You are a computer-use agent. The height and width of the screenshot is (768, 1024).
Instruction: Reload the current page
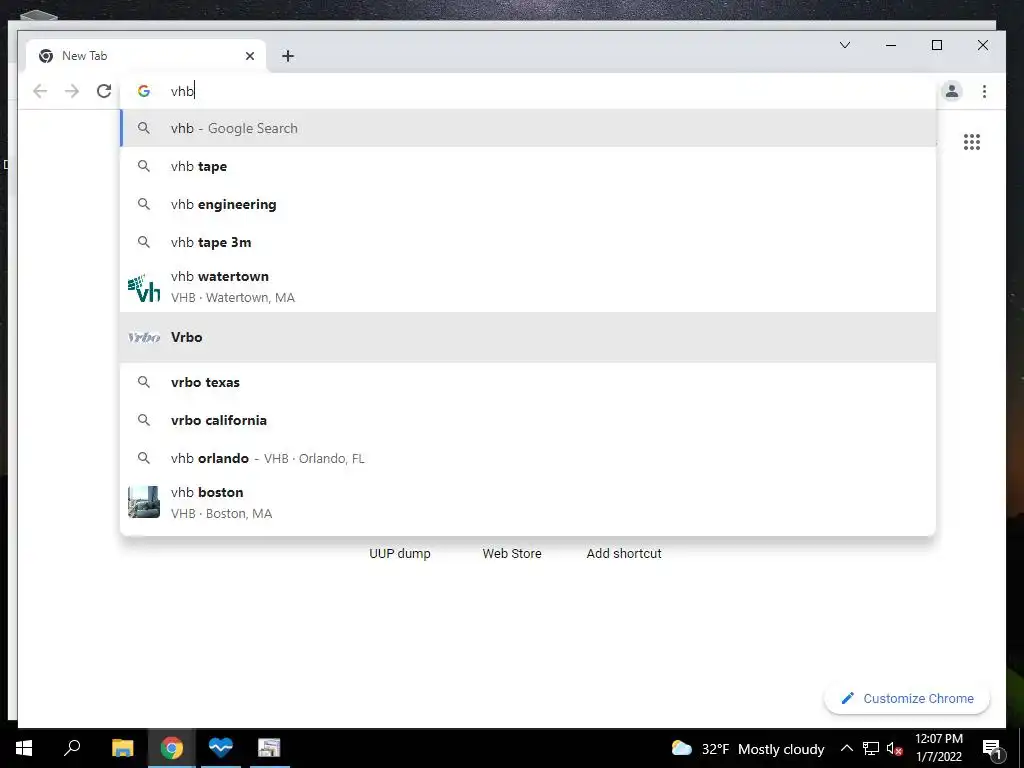[104, 91]
